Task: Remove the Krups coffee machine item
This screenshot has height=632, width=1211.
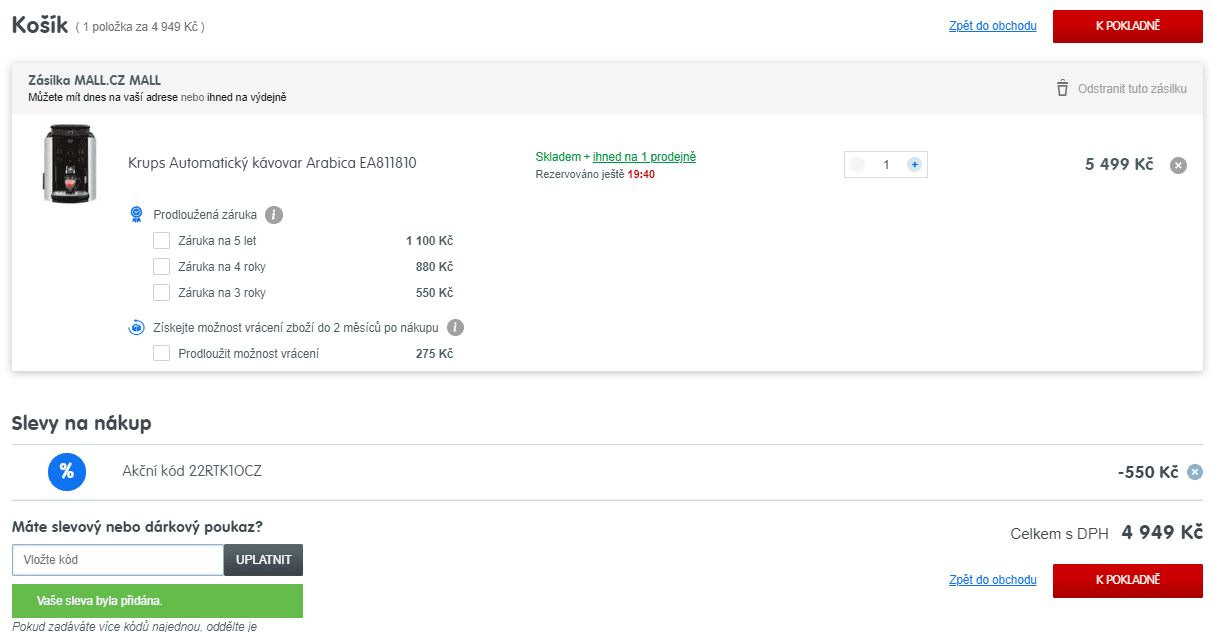Action: (x=1178, y=165)
